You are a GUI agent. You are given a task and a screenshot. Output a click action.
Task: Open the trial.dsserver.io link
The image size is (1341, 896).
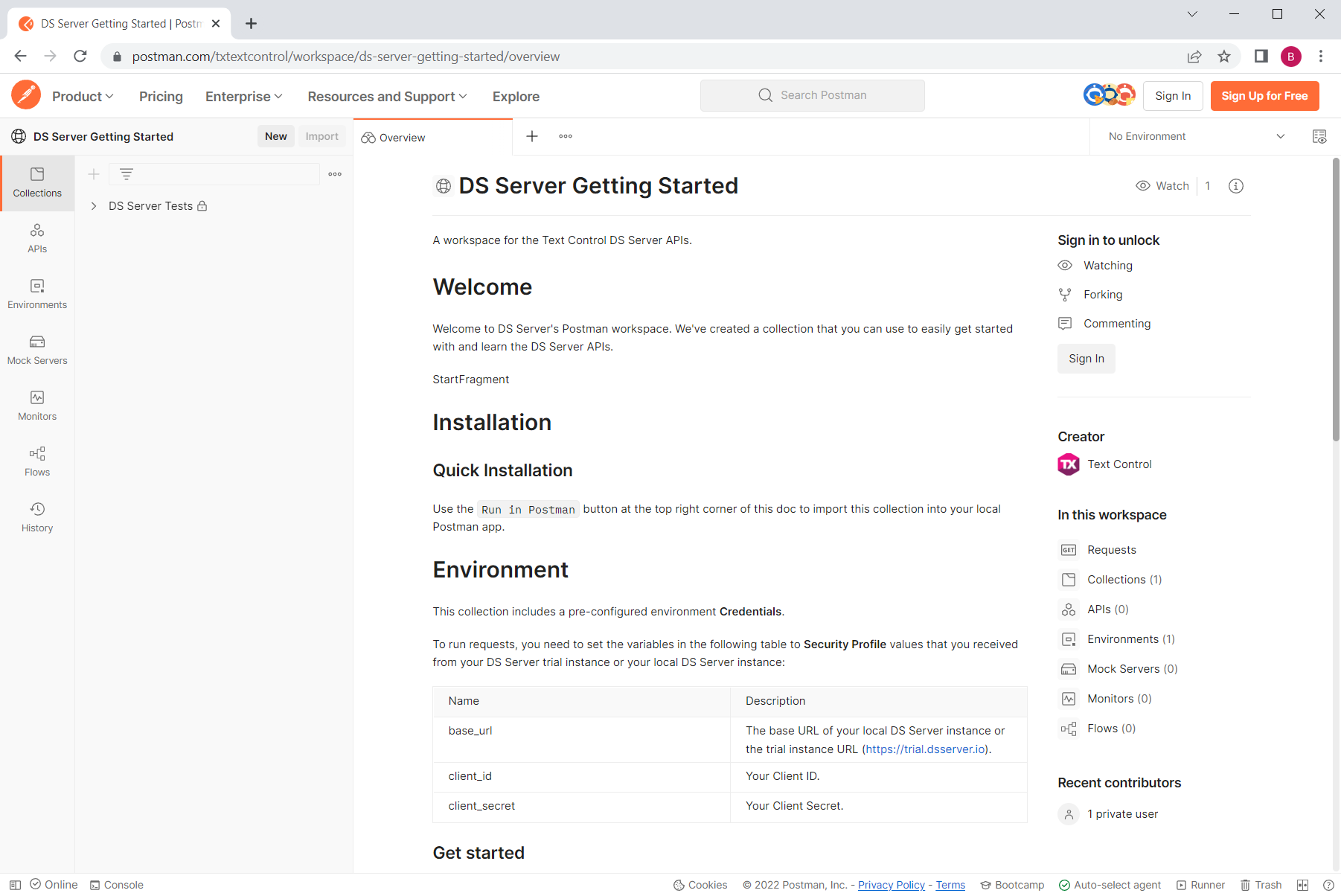pyautogui.click(x=926, y=749)
